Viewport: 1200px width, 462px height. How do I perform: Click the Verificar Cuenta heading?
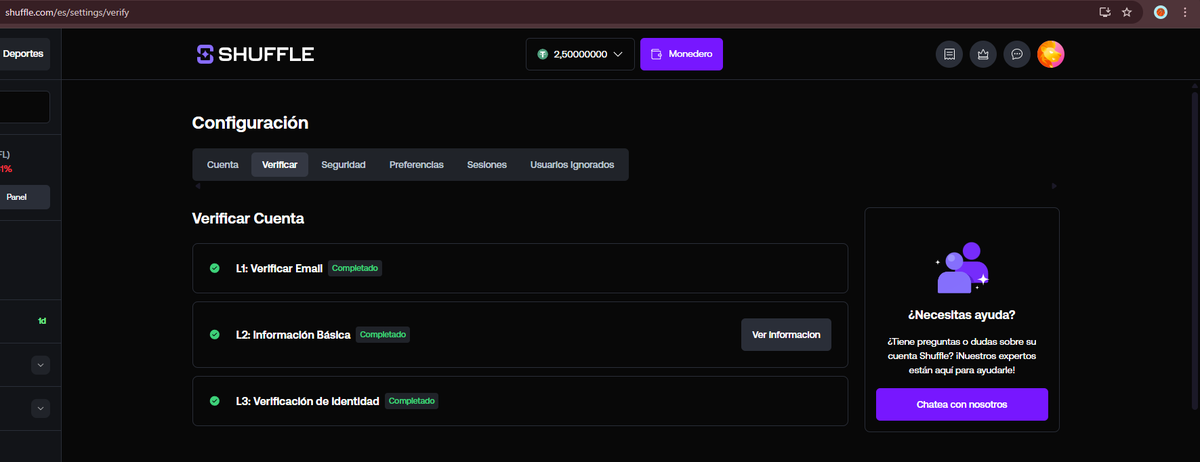coord(248,218)
